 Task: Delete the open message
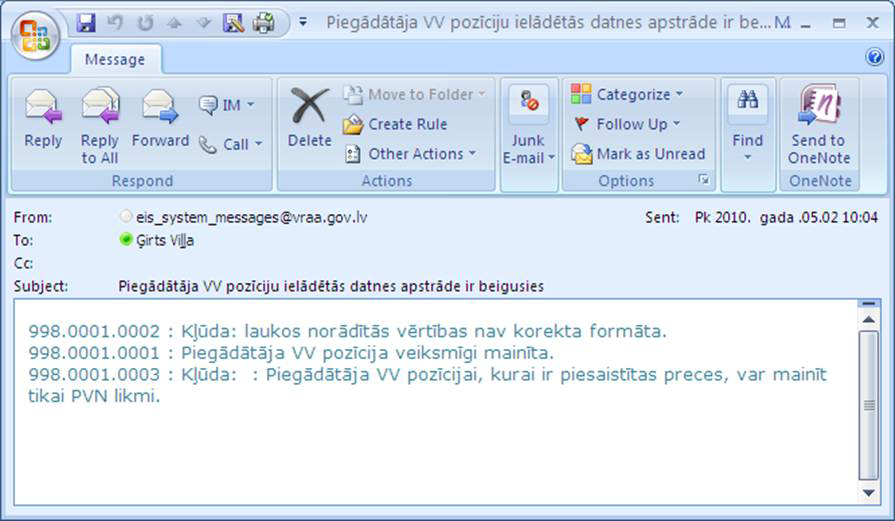309,120
